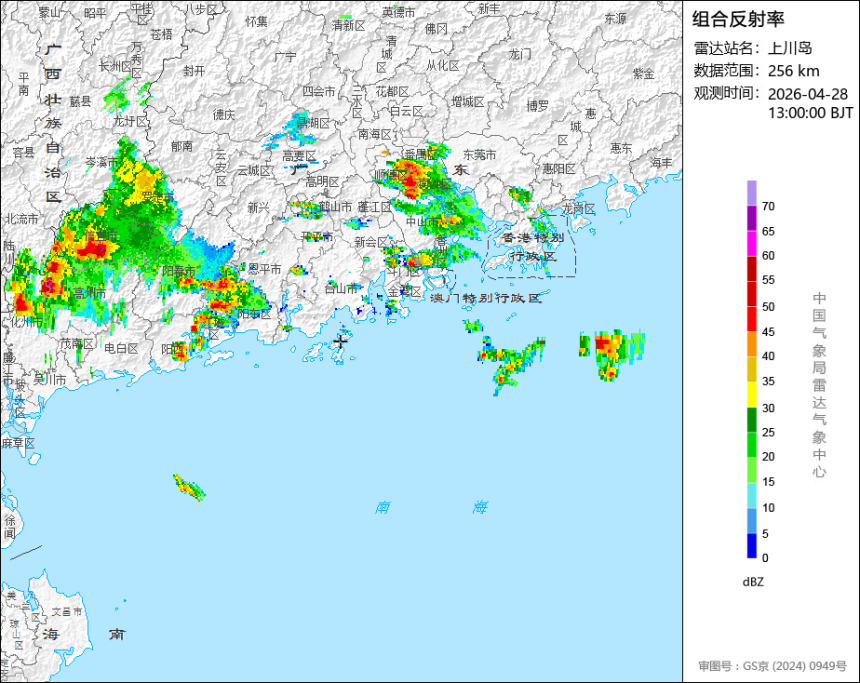Click the station name '上川岛'
Viewport: 860px width, 683px height.
tap(789, 48)
